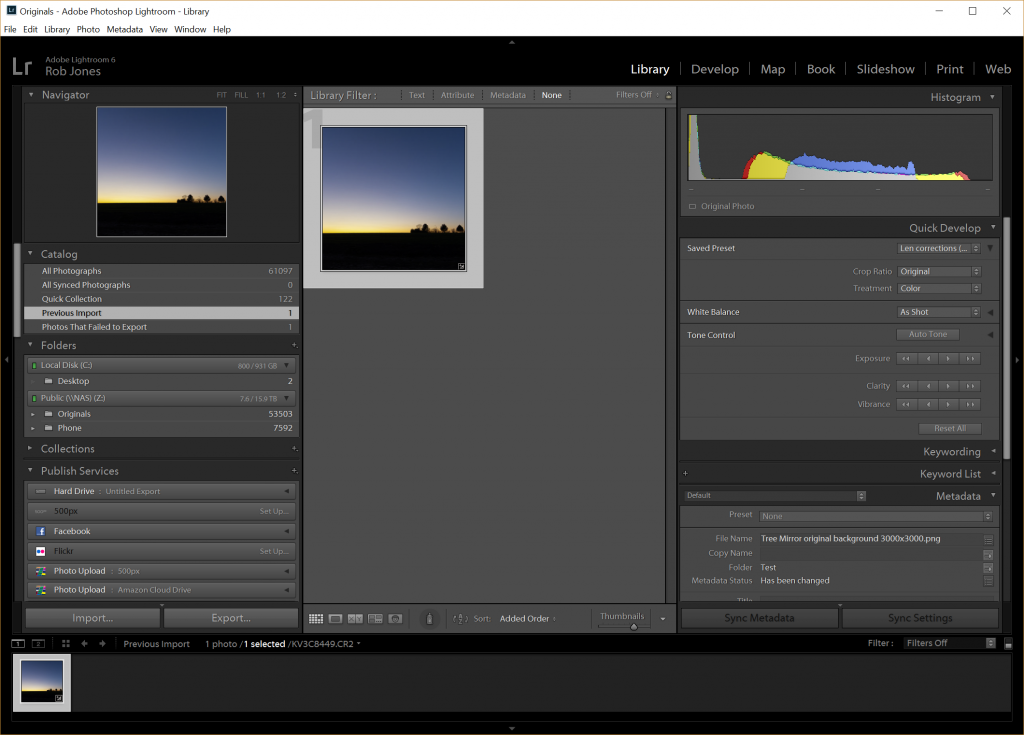Open the second monitor window button

(x=38, y=644)
